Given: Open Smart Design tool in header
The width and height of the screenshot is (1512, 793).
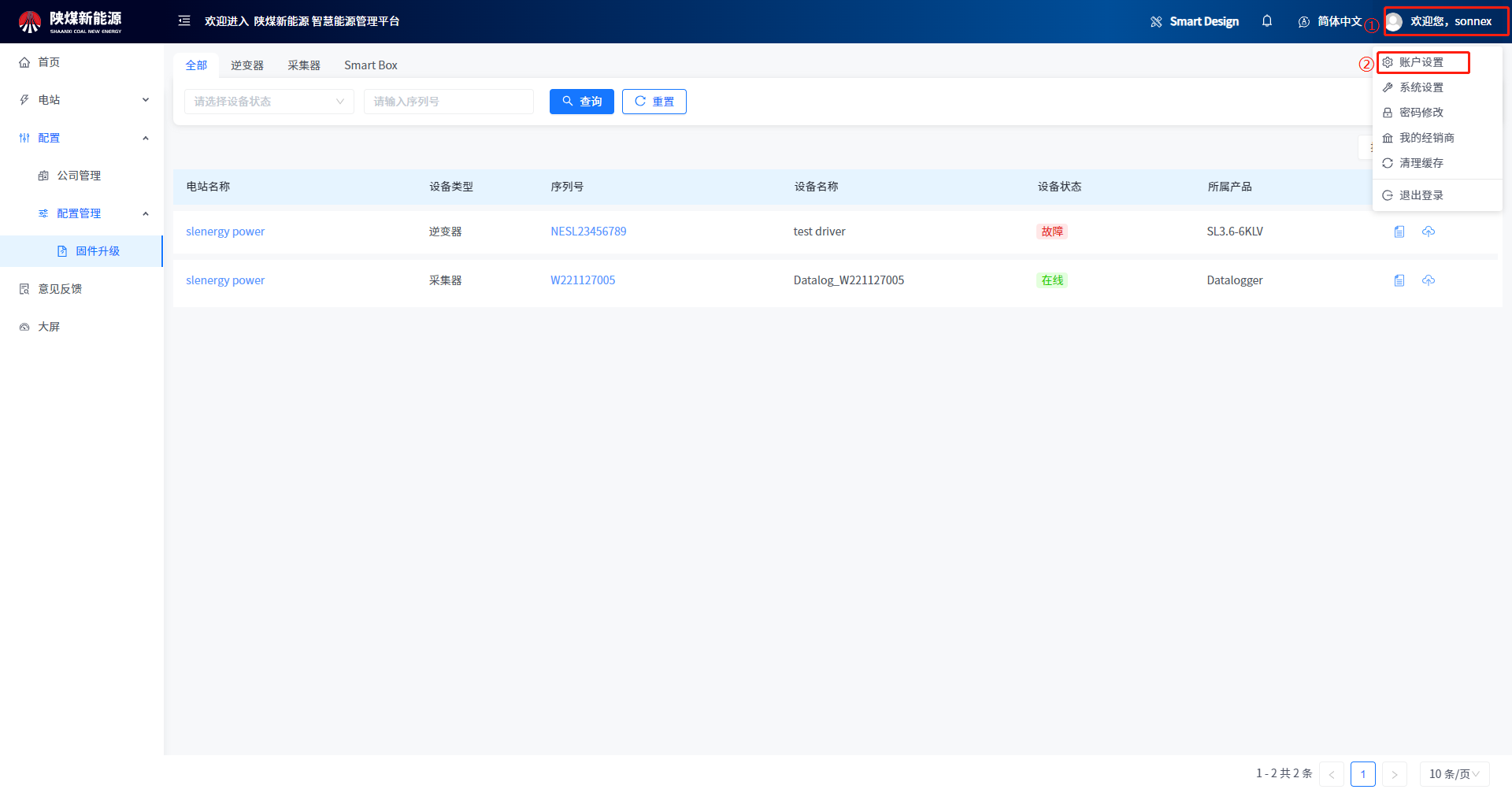Looking at the screenshot, I should (1195, 21).
